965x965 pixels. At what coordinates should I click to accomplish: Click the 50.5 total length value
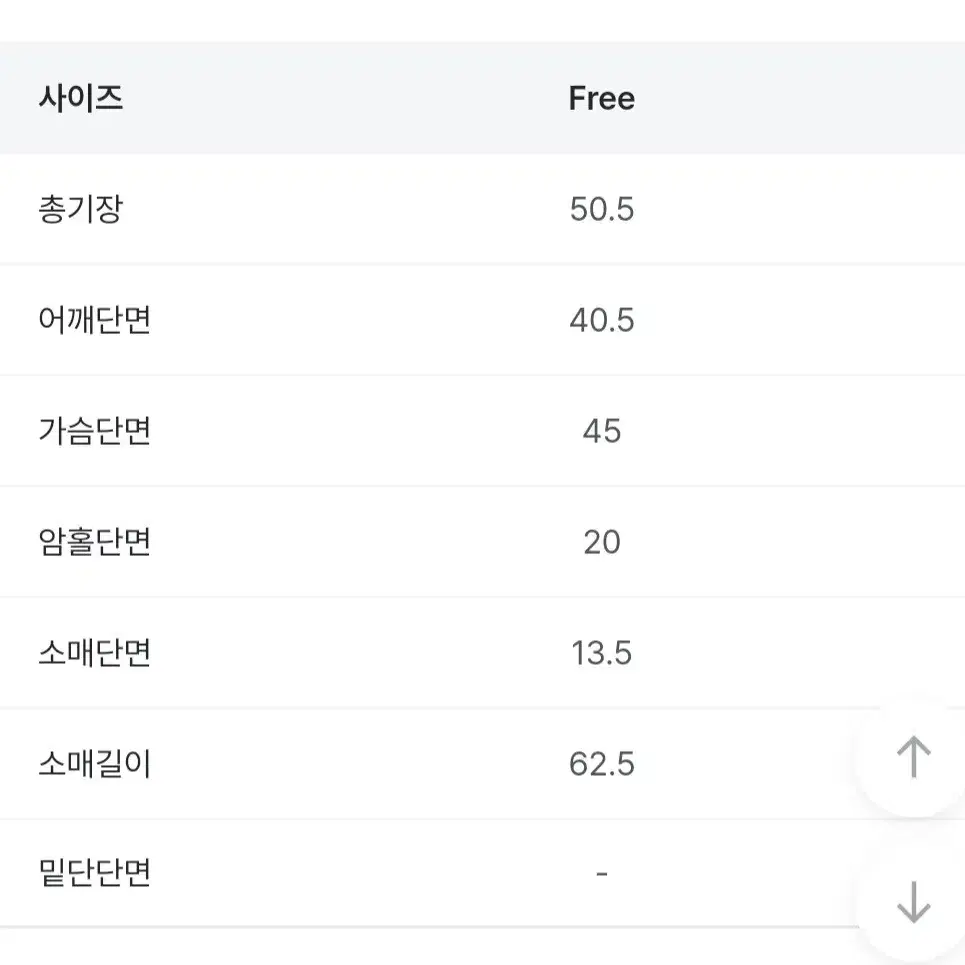click(x=601, y=209)
